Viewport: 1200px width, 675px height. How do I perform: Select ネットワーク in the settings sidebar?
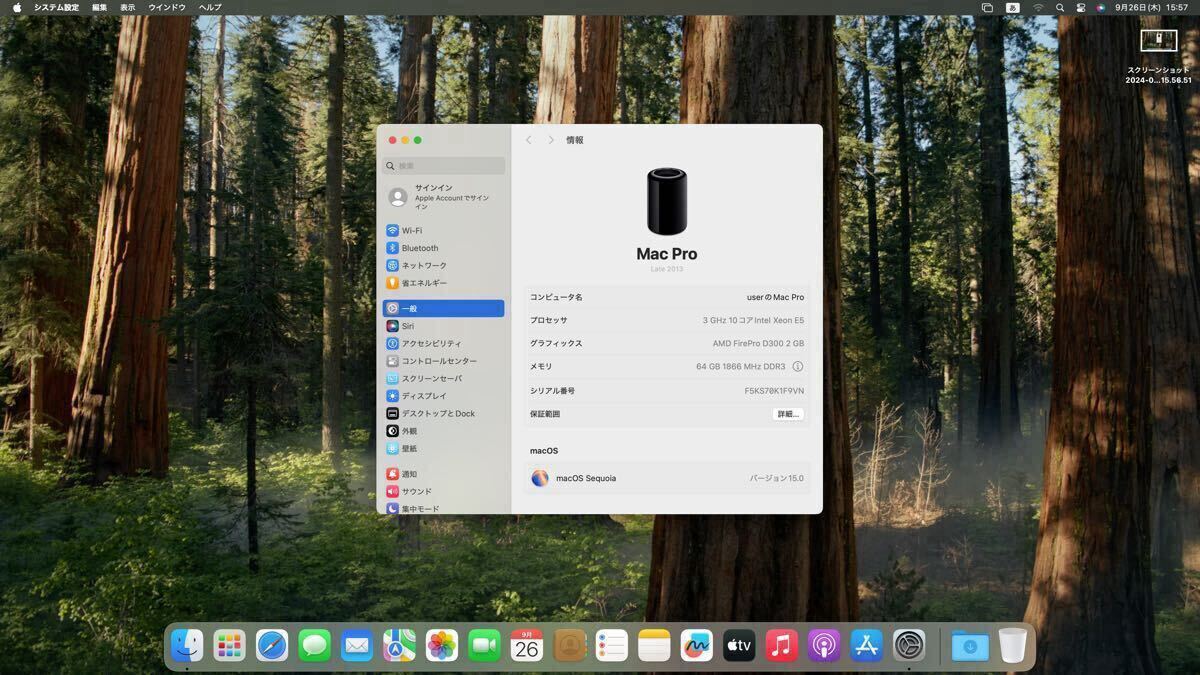point(443,265)
